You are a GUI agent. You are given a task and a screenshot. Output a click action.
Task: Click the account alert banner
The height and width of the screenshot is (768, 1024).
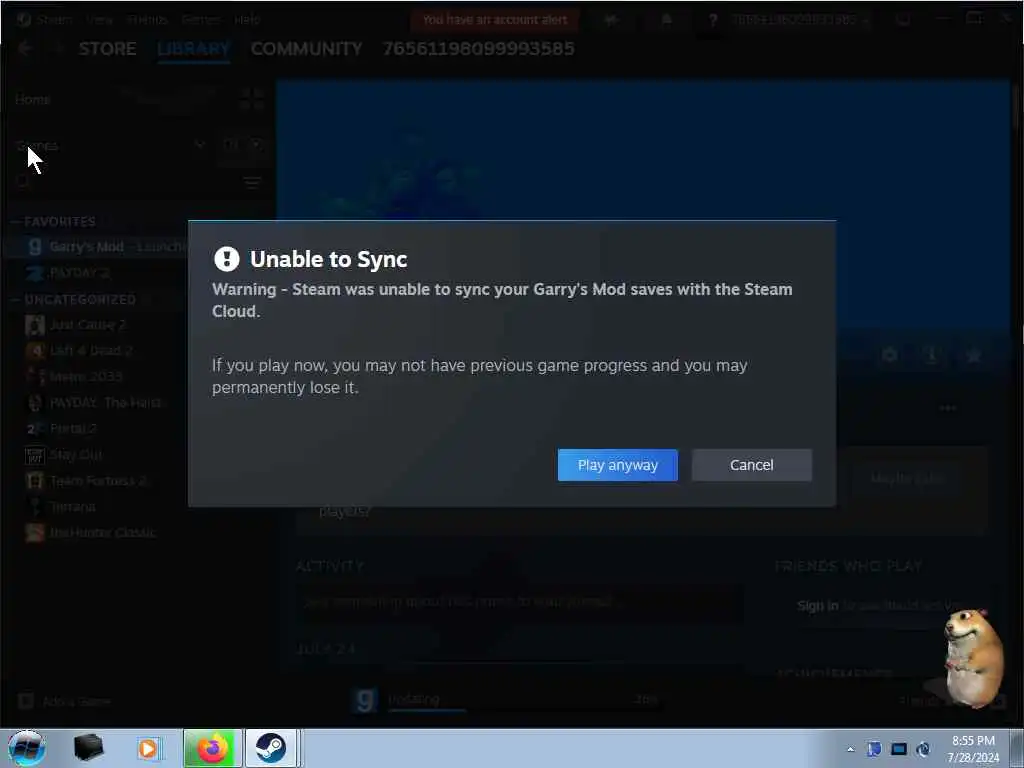click(x=494, y=20)
